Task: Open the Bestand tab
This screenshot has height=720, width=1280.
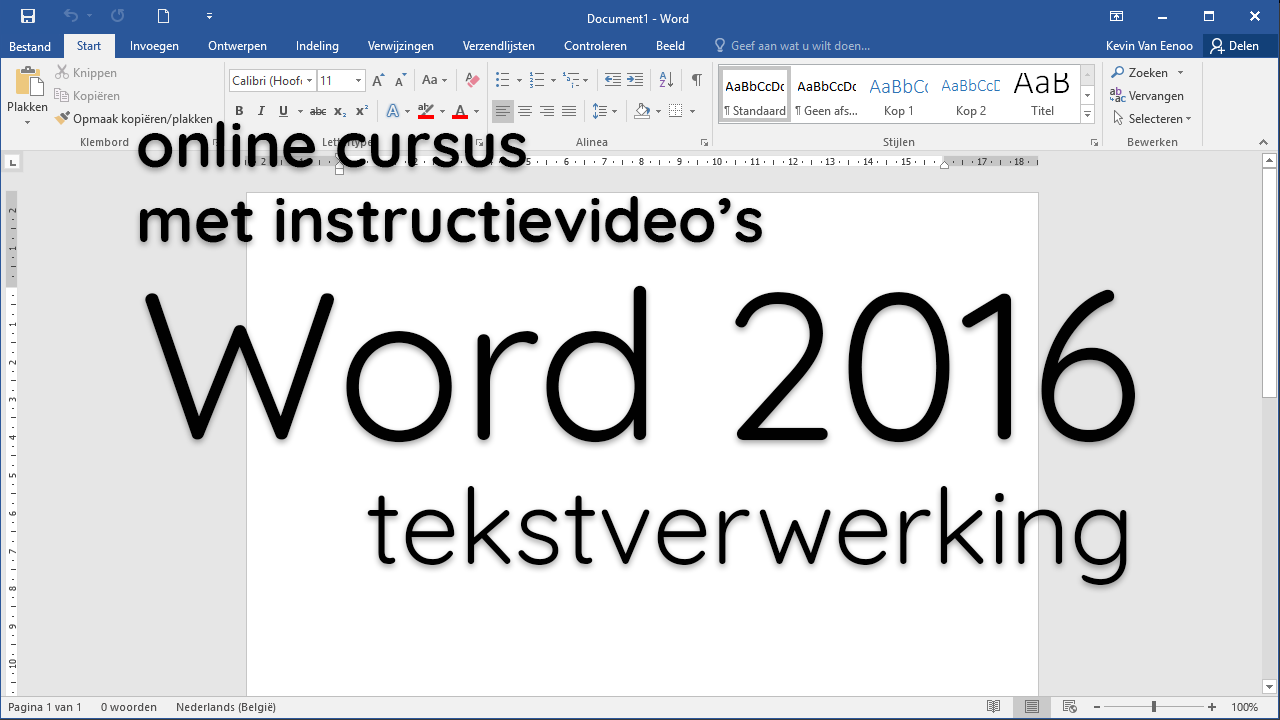Action: (30, 46)
